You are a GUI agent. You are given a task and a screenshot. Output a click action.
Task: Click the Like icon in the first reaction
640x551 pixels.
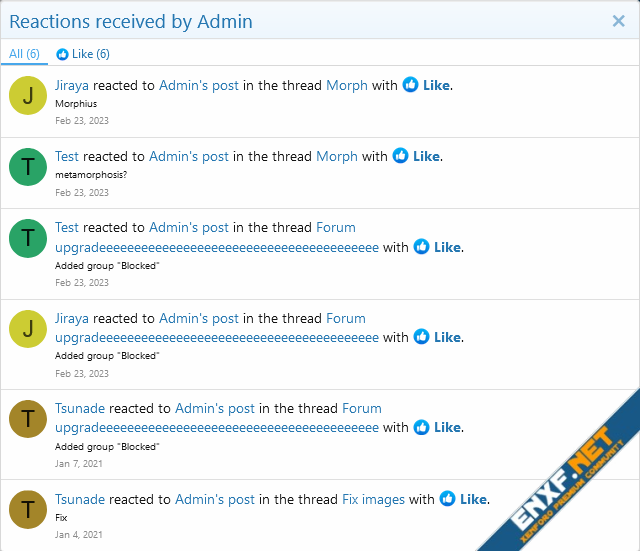point(410,85)
